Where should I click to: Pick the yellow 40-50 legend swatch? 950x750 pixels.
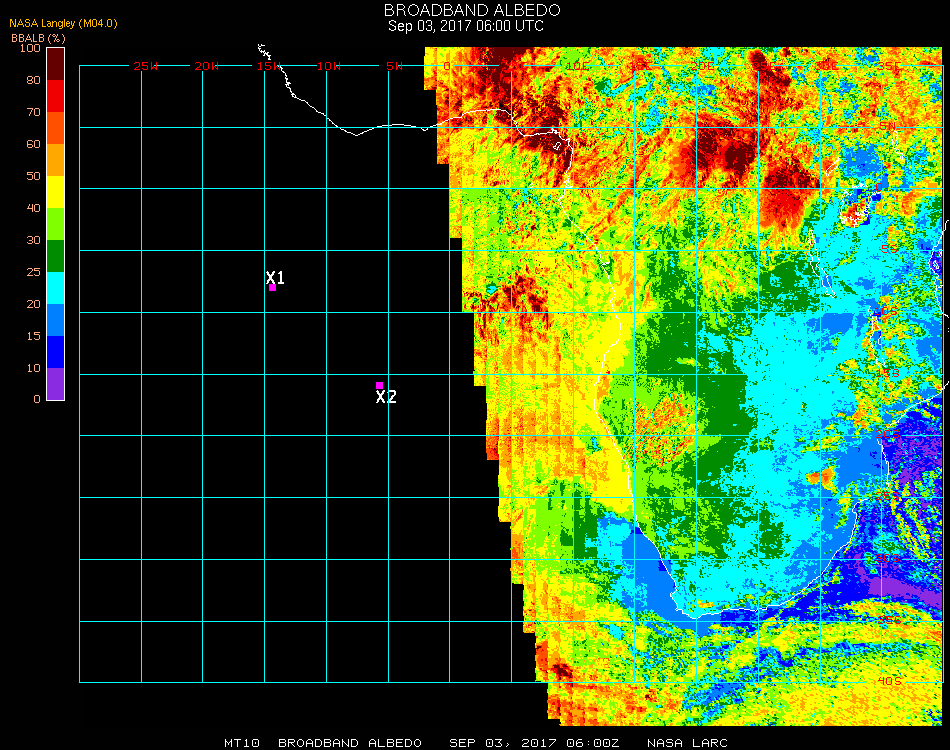tap(56, 192)
